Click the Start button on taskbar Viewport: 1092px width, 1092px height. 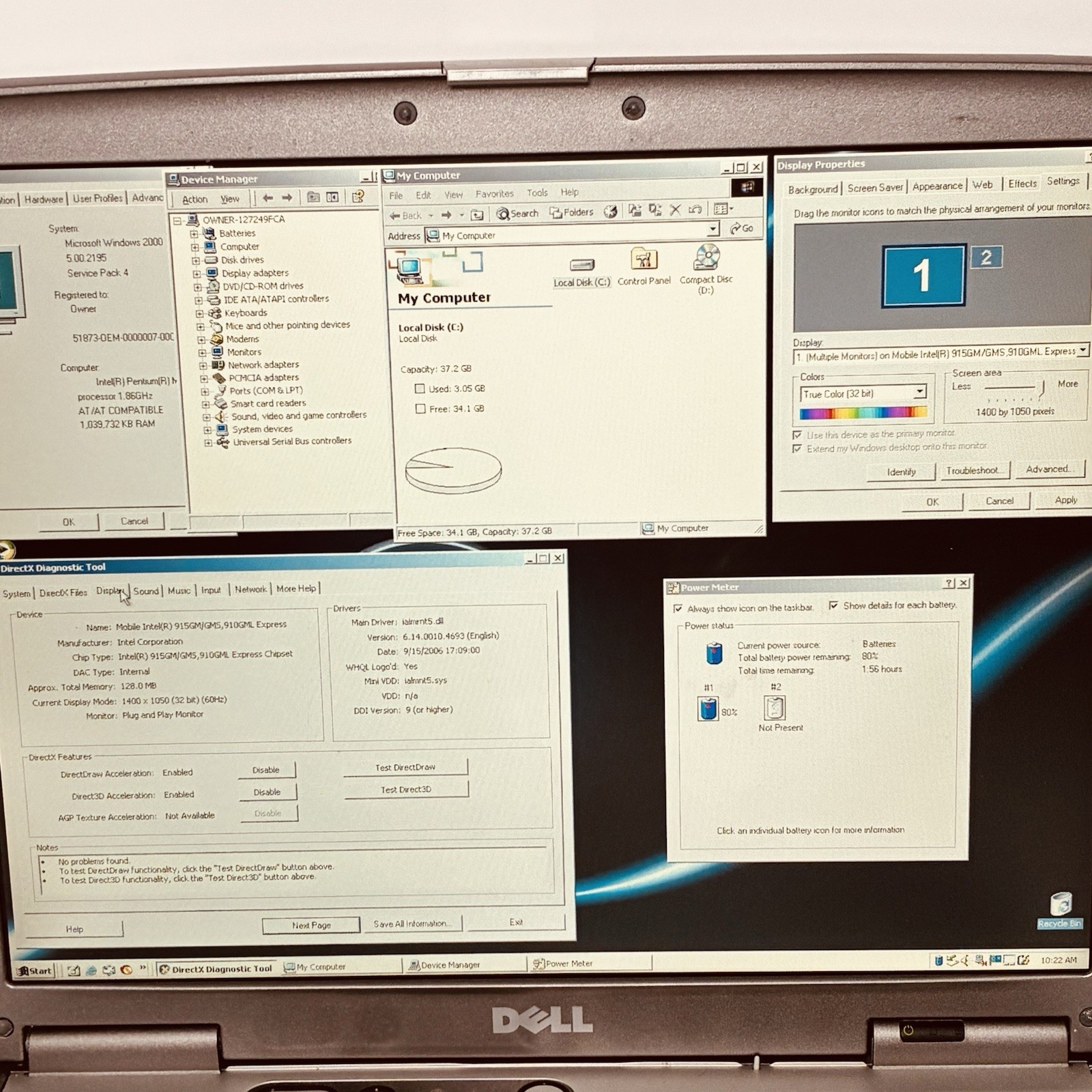(x=34, y=971)
